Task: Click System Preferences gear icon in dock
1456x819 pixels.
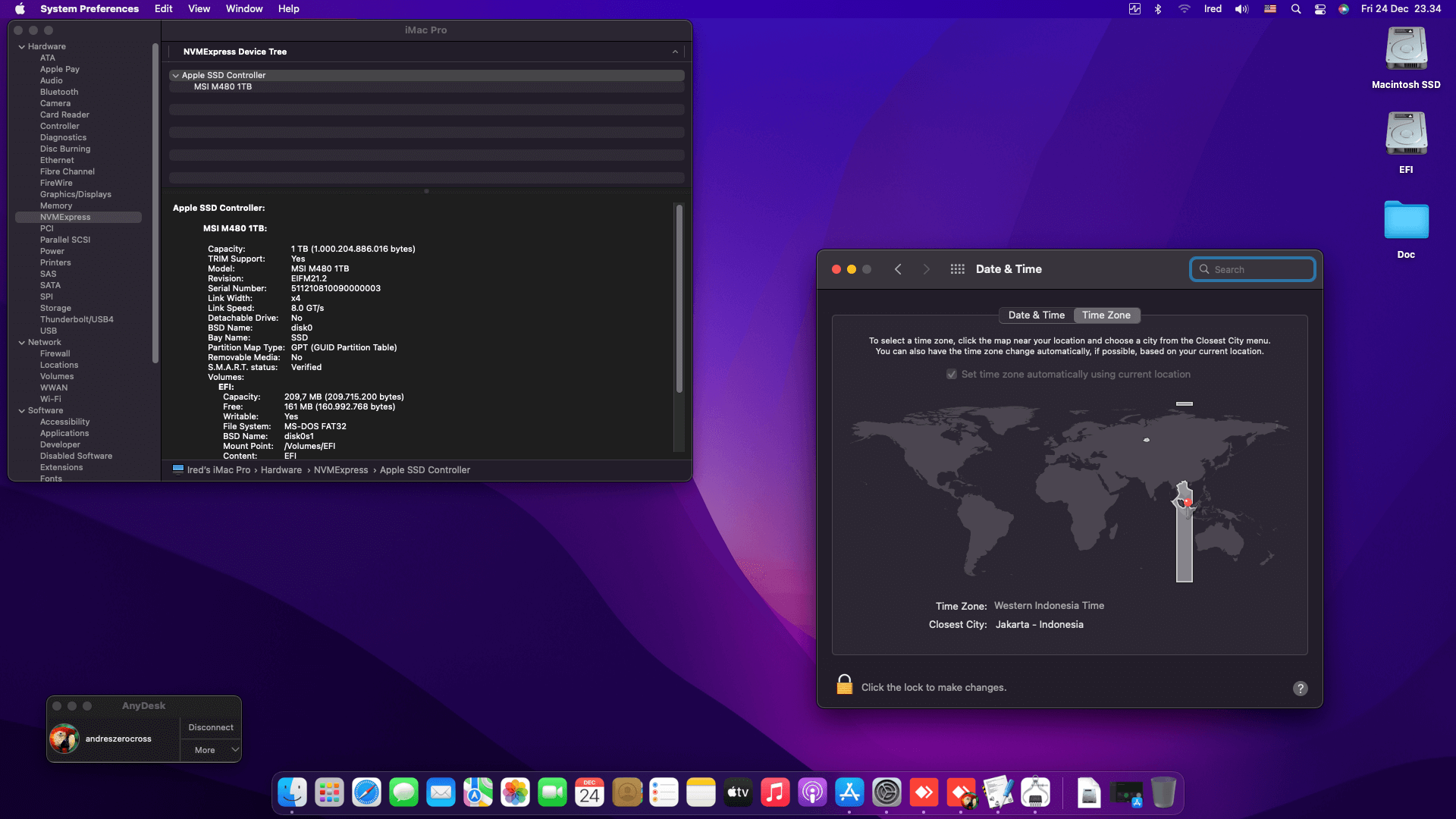Action: (x=886, y=792)
